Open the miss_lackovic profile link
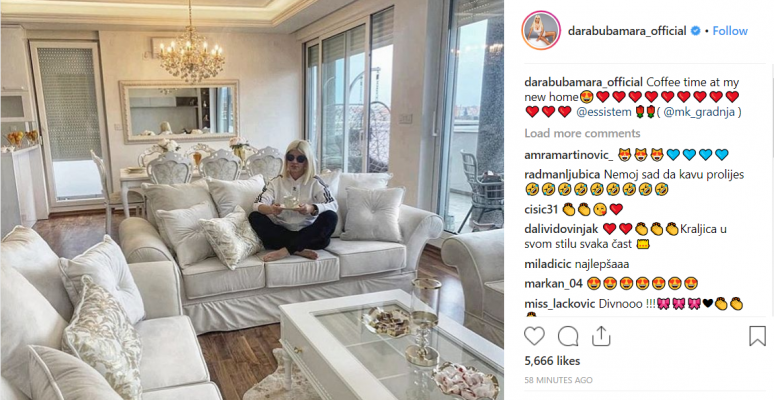Viewport: 774px width, 400px height. [x=560, y=304]
